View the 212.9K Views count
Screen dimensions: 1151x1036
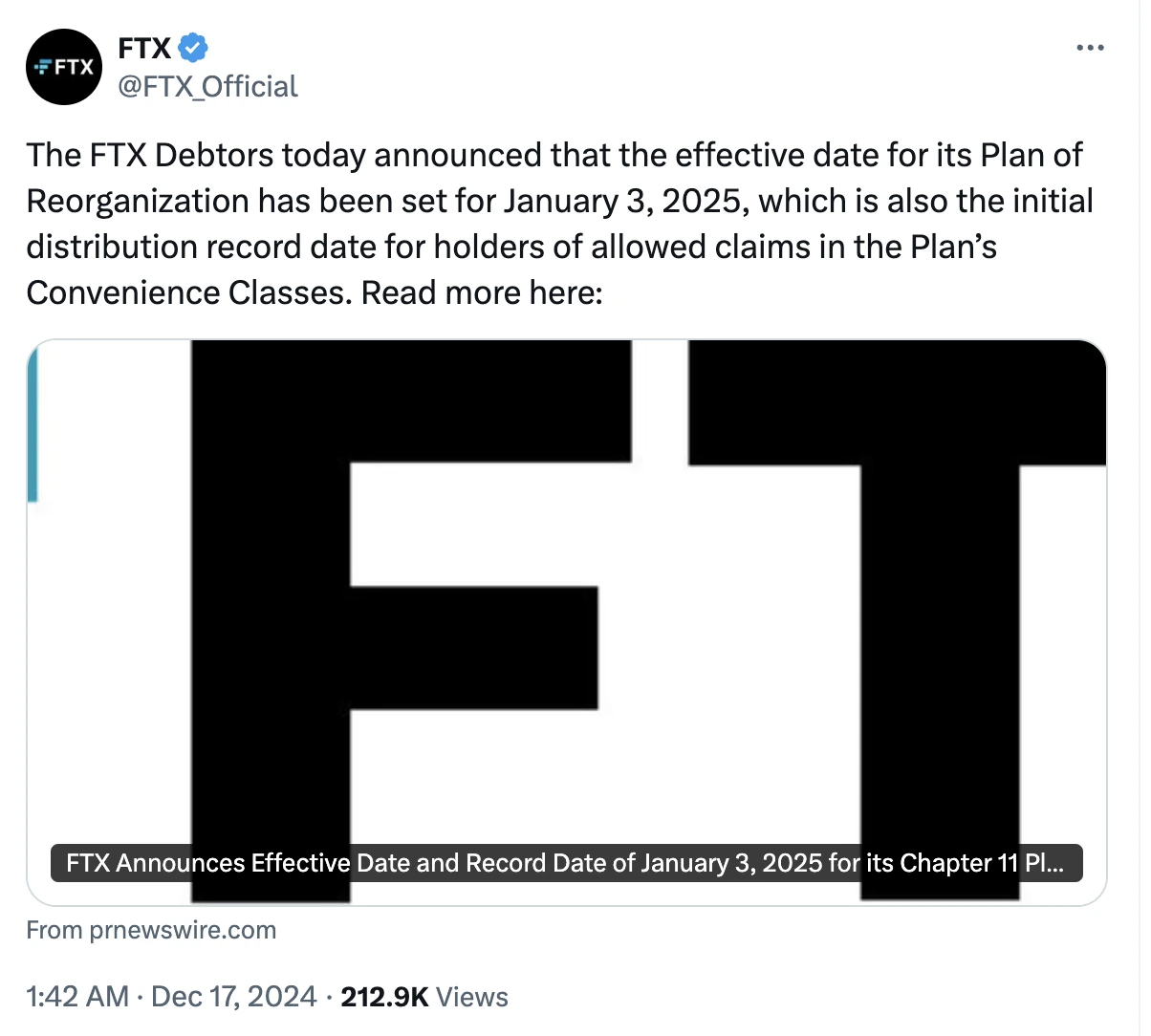(x=424, y=997)
